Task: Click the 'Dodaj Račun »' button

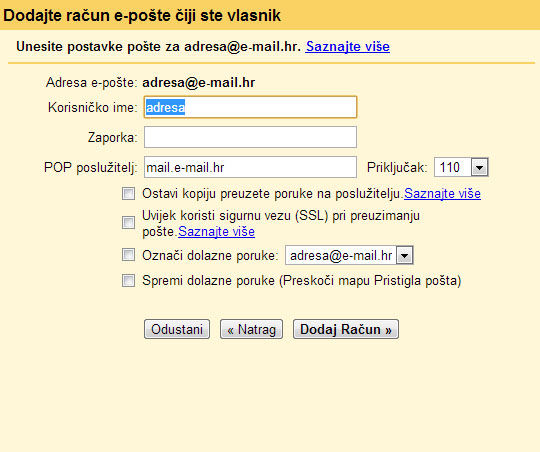Action: coord(346,329)
